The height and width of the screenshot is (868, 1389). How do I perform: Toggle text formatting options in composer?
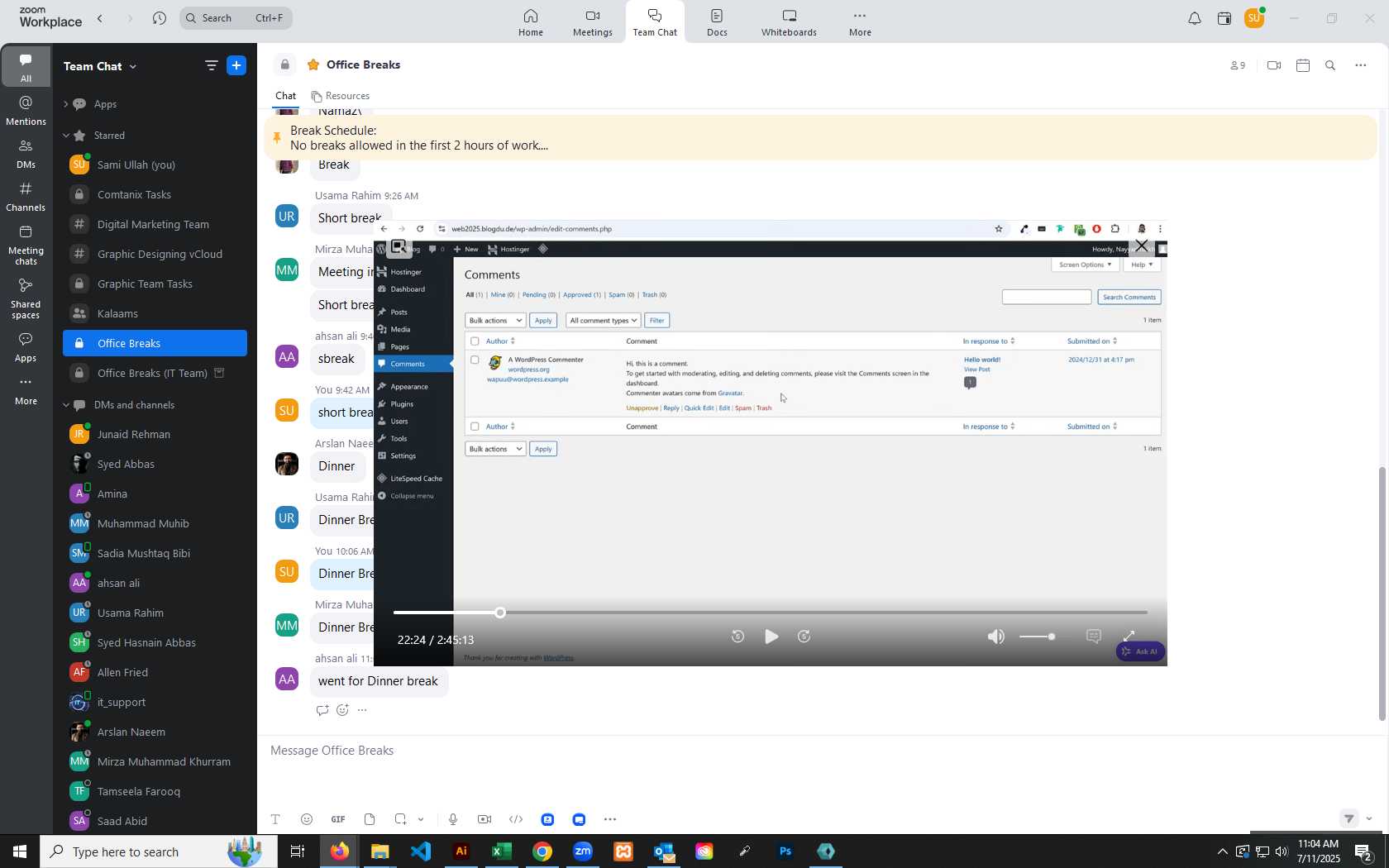(275, 819)
